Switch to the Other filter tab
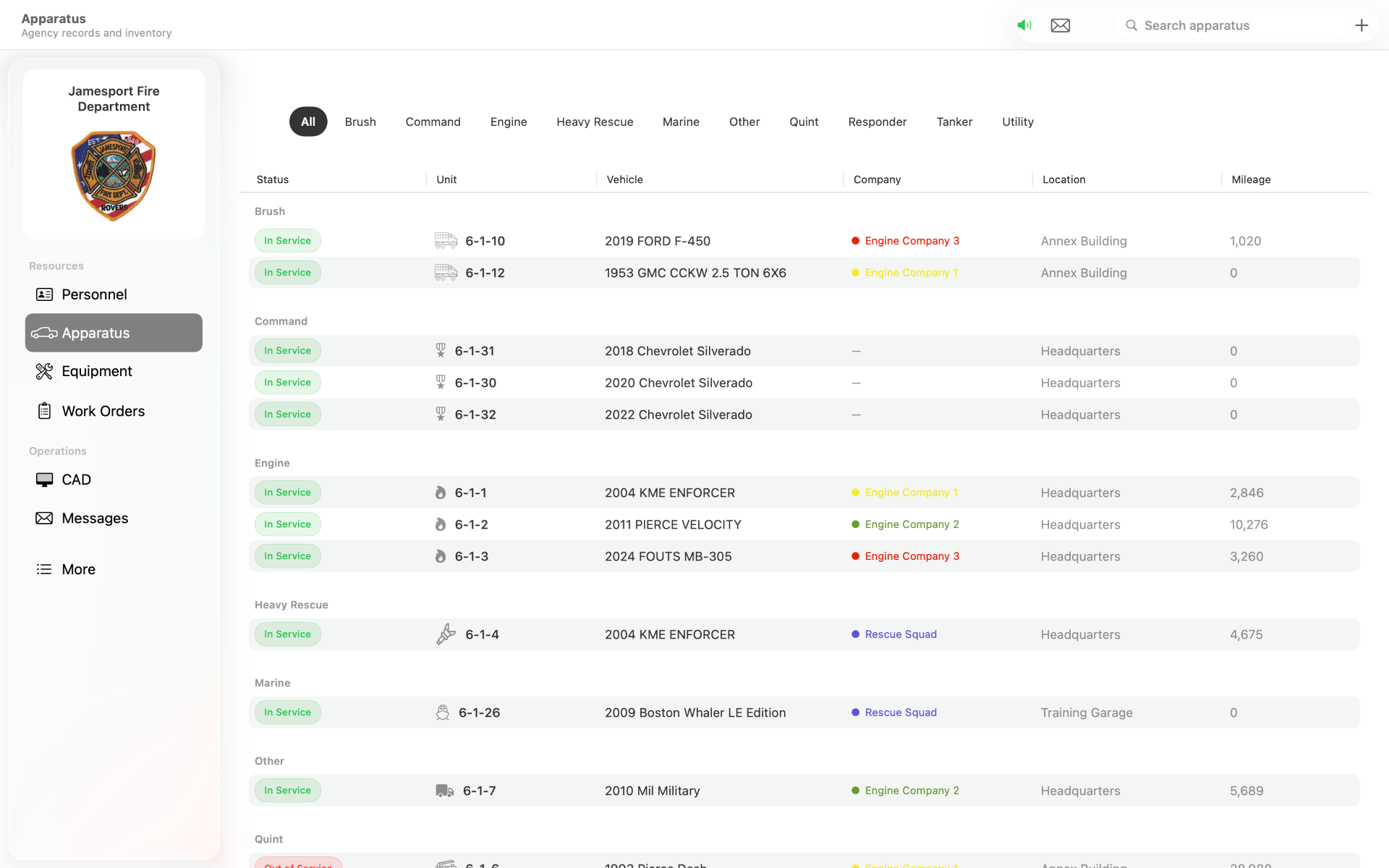The image size is (1389, 868). [744, 122]
